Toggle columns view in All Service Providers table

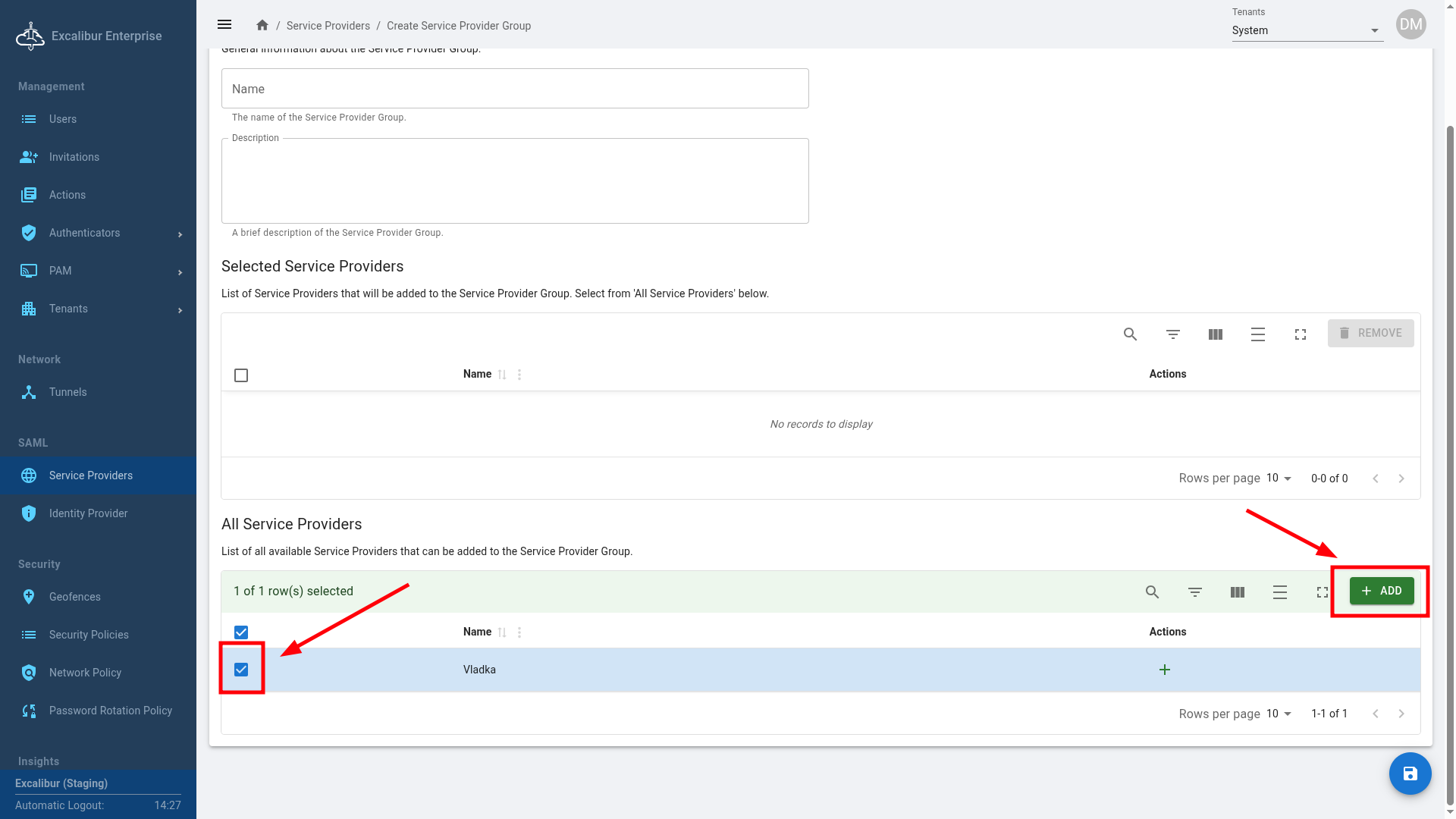click(1237, 592)
